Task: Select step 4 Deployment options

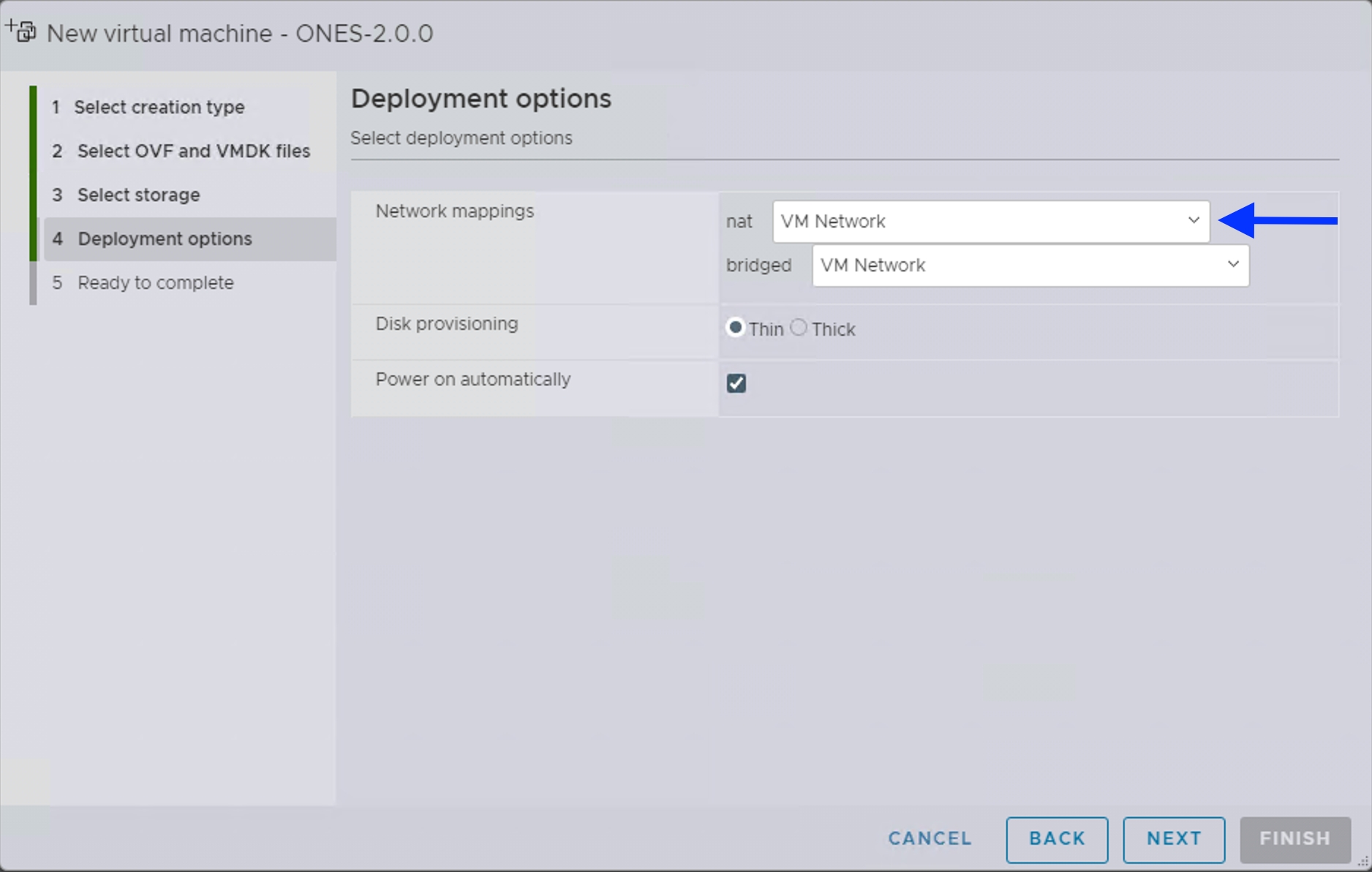Action: (165, 238)
